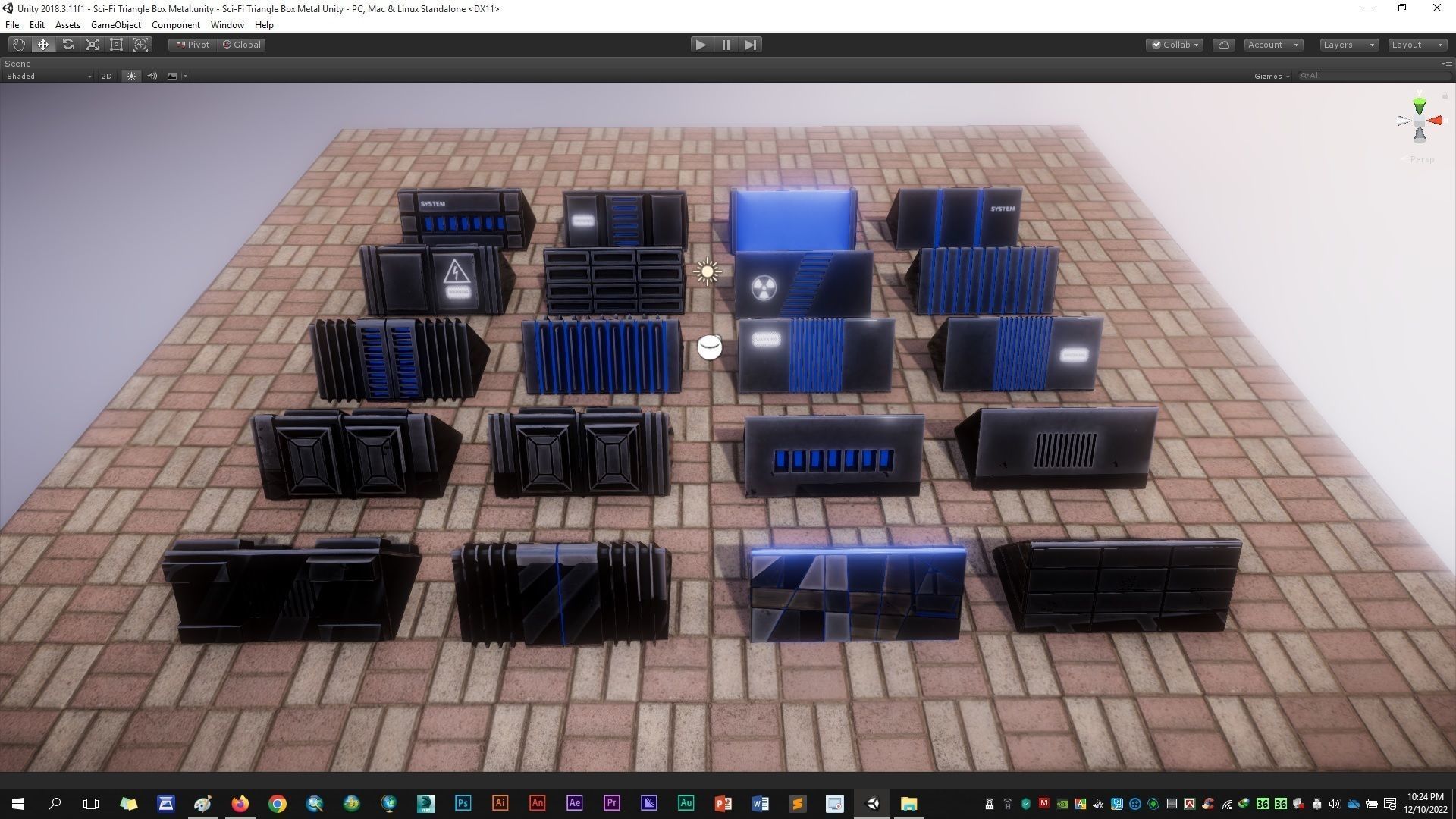Screen dimensions: 1456x819
Task: Click the cloud services icon
Action: 1223,45
